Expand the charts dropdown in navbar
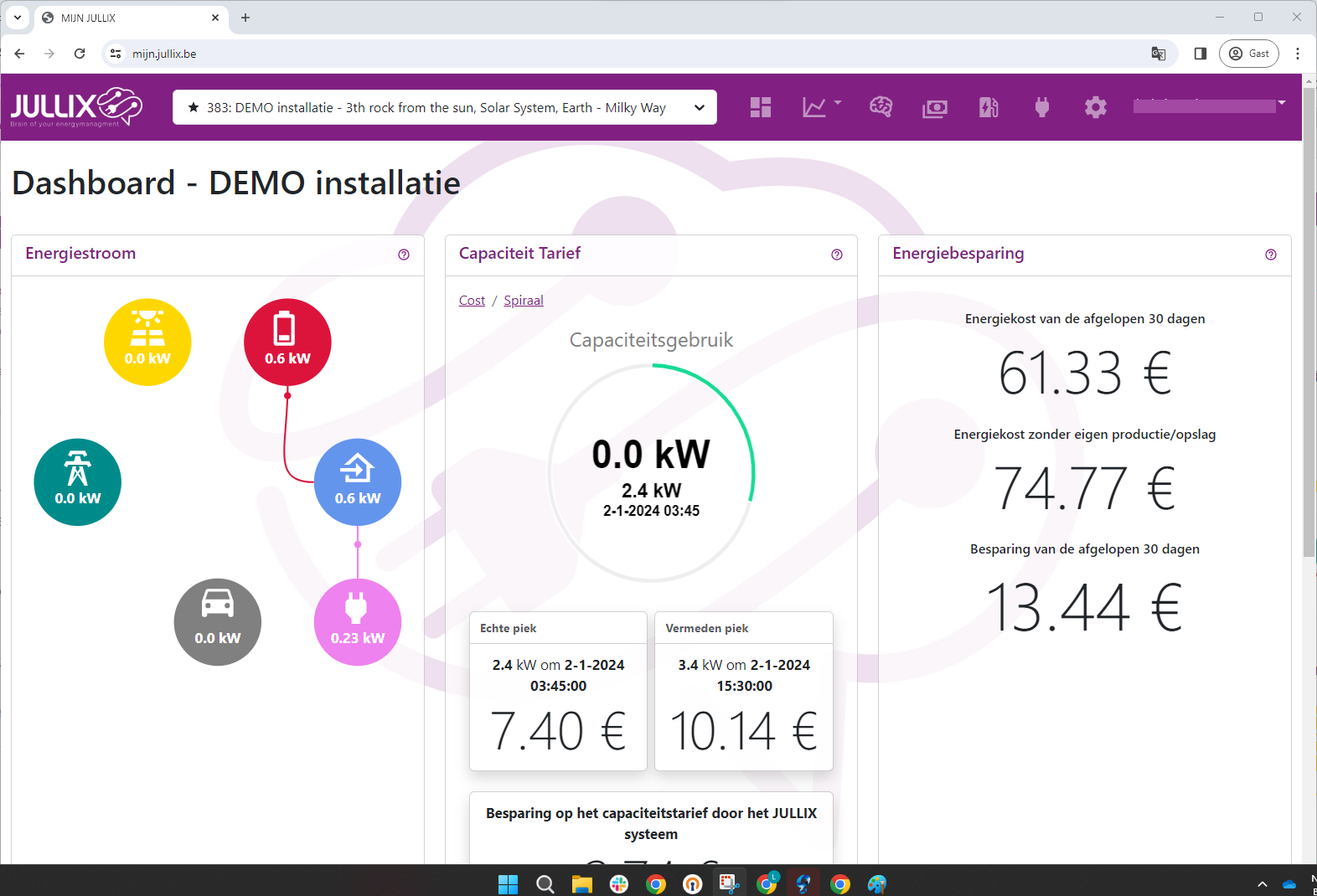Image resolution: width=1317 pixels, height=896 pixels. pyautogui.click(x=821, y=107)
